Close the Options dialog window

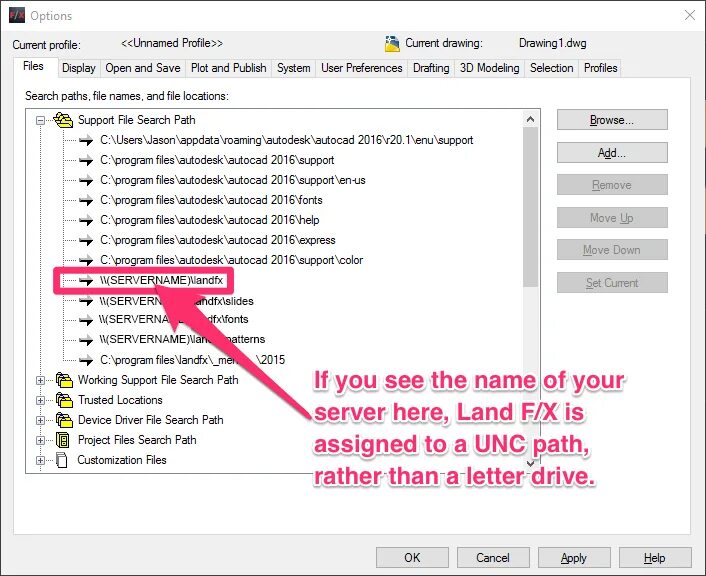(689, 15)
